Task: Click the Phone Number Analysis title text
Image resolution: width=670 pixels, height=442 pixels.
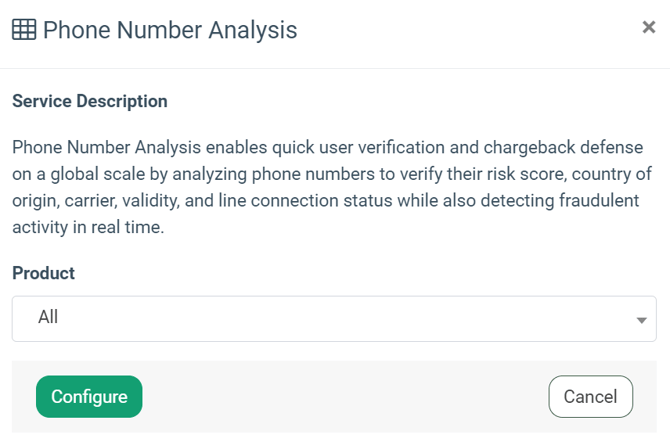Action: click(170, 30)
